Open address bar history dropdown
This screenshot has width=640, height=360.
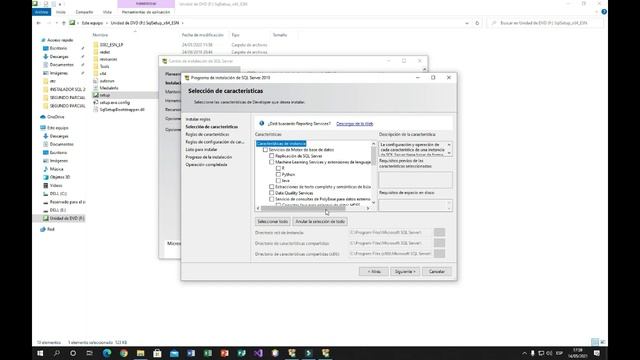click(x=467, y=23)
